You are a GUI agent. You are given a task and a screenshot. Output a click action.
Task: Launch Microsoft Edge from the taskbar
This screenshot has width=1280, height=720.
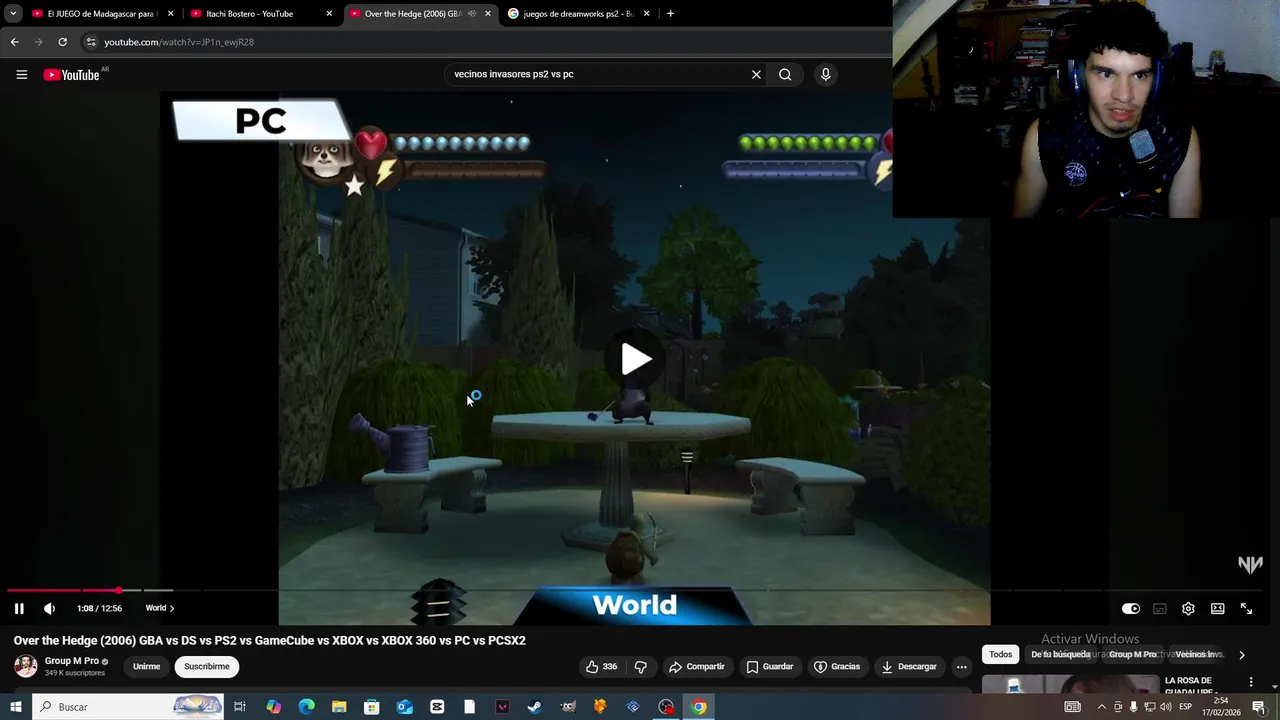click(x=306, y=707)
